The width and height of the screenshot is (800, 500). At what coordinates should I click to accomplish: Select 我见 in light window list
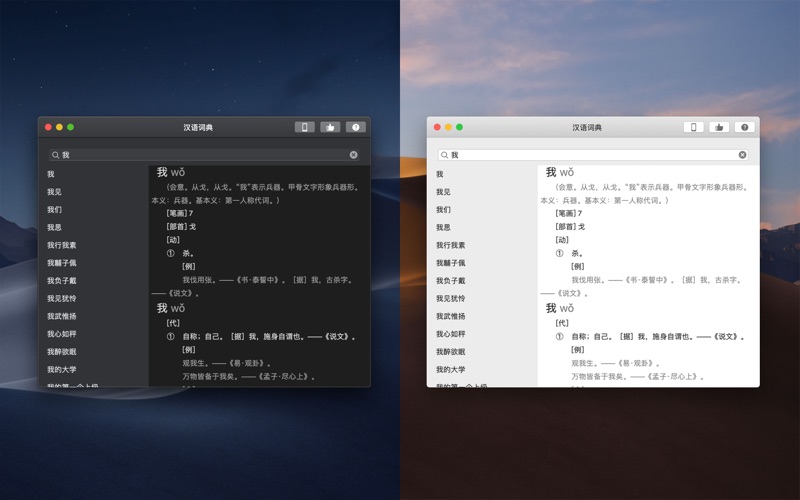(x=443, y=192)
